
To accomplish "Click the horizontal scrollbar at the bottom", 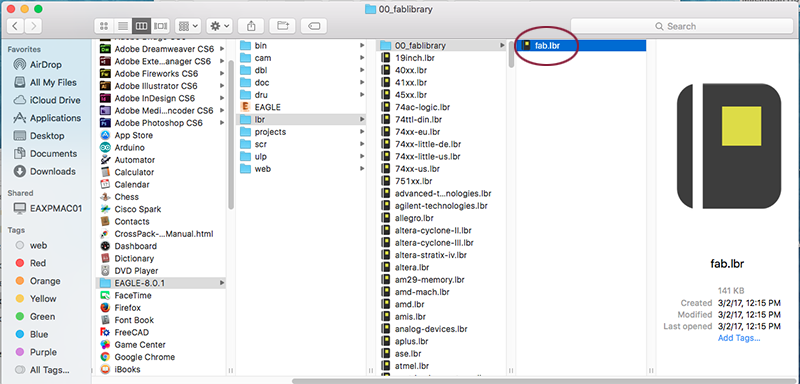I will point(544,380).
